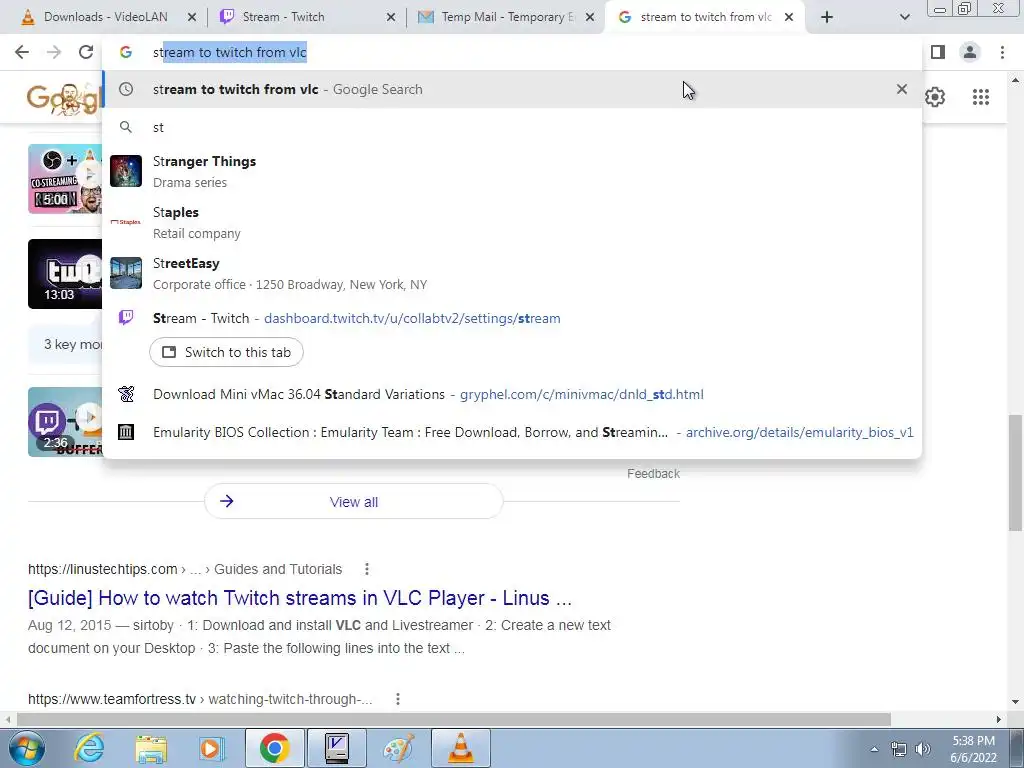Expand the tab search chevron
The height and width of the screenshot is (768, 1024).
pyautogui.click(x=904, y=17)
